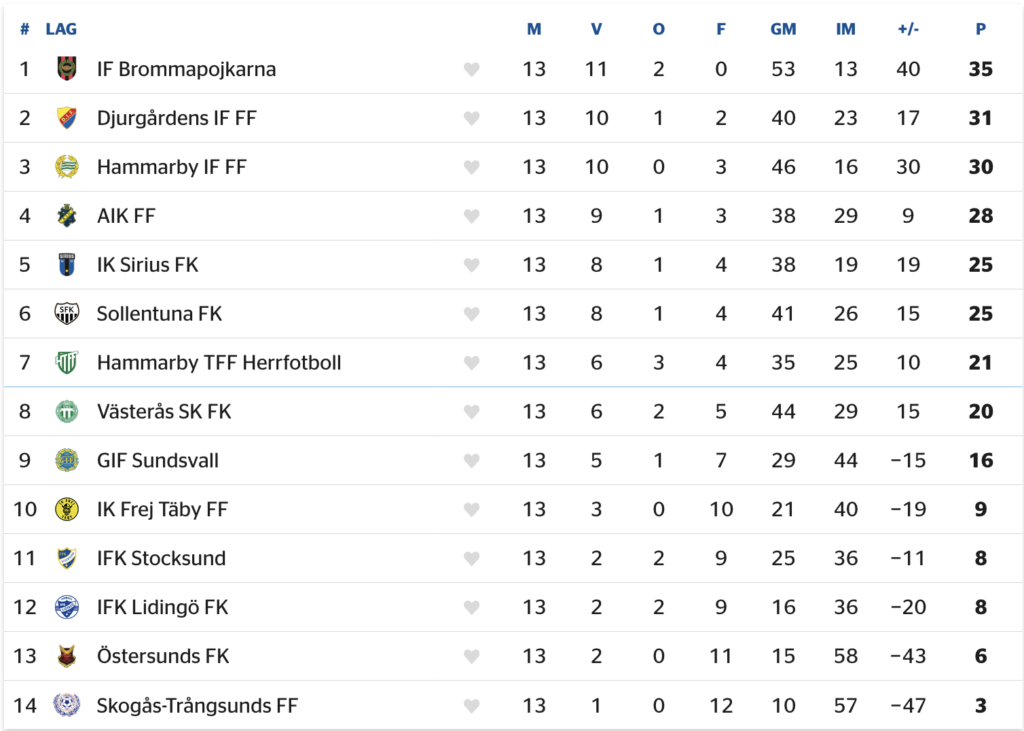Click the Hammarby IF FF club badge

tap(66, 167)
